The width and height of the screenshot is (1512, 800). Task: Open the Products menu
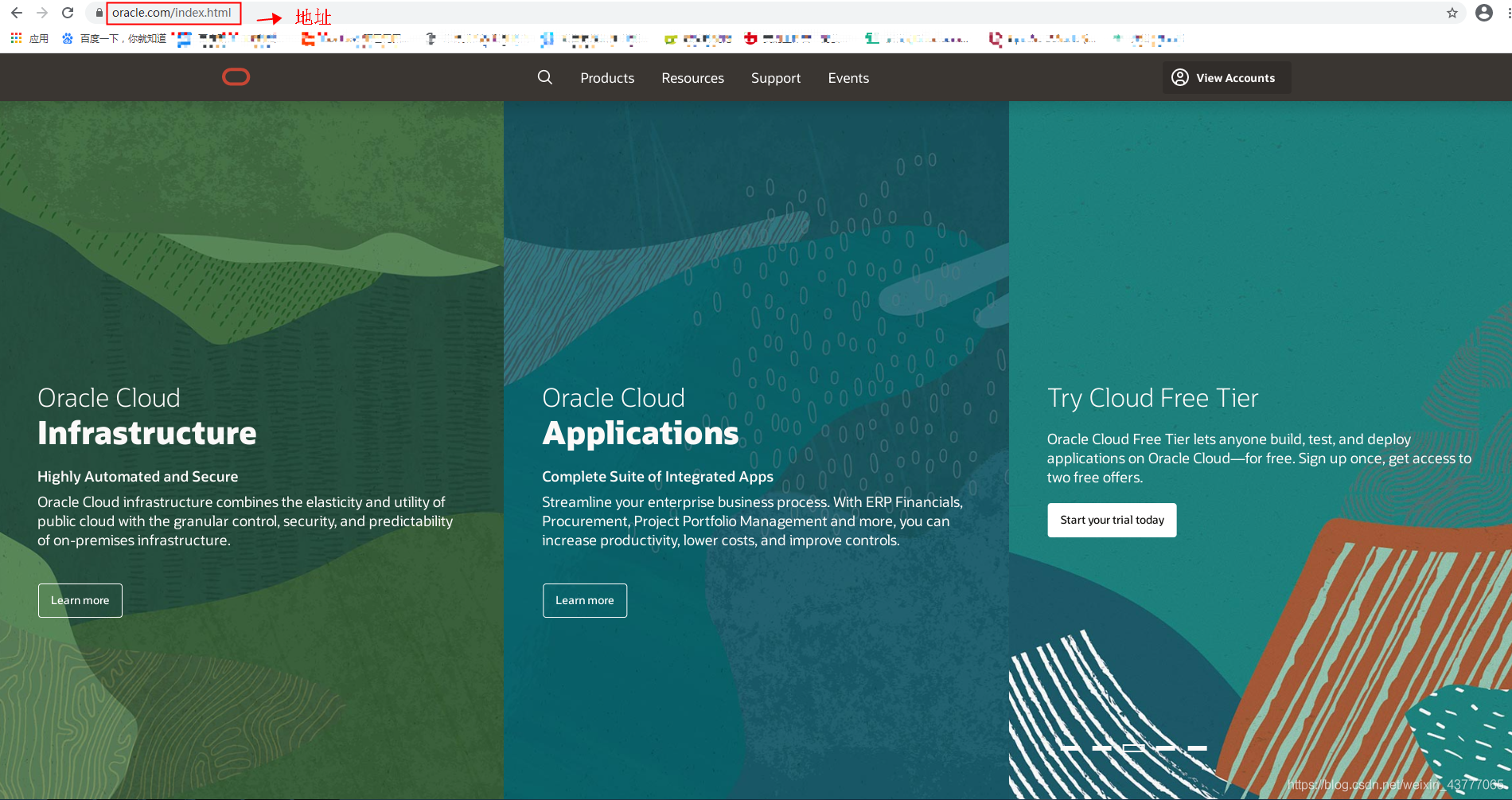(x=607, y=78)
